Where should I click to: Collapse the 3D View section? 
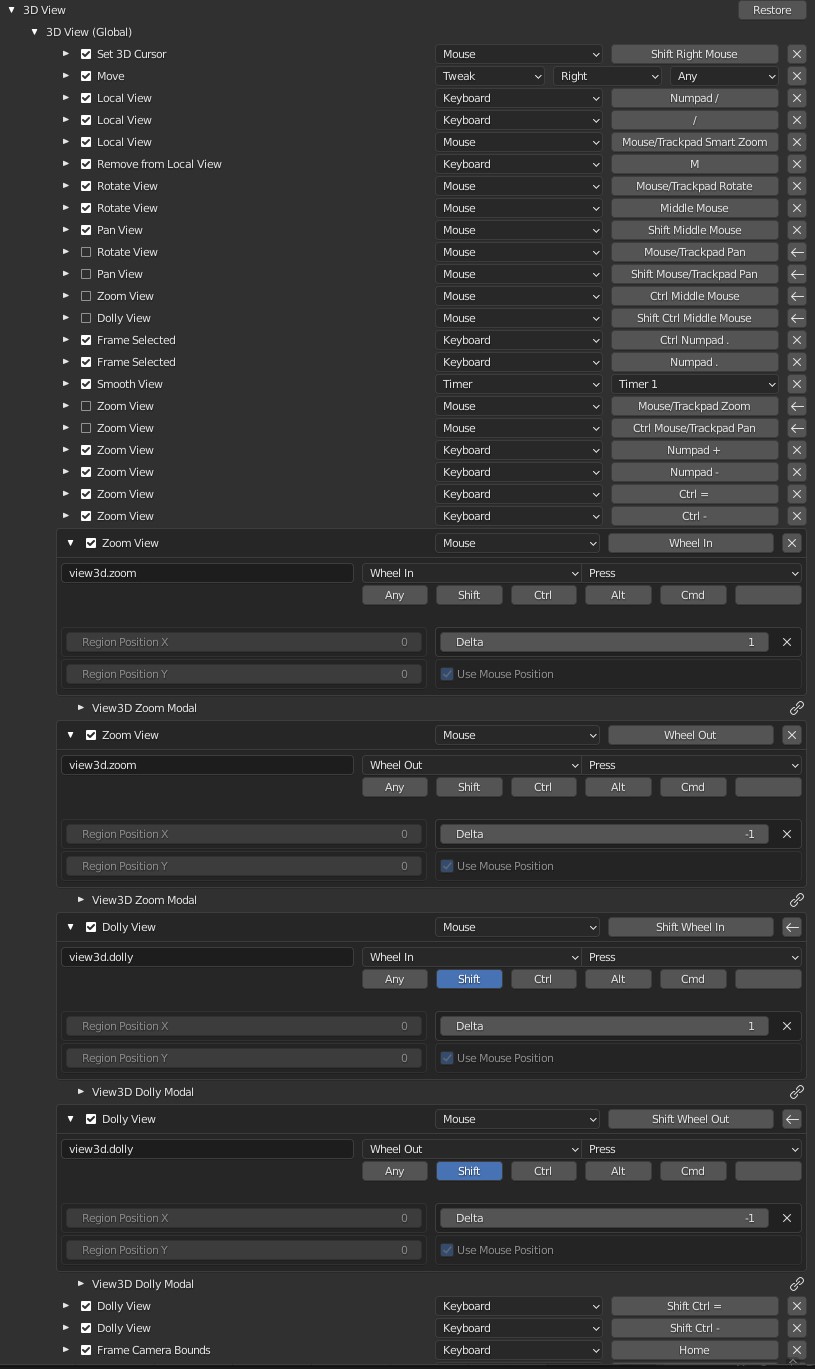(12, 10)
